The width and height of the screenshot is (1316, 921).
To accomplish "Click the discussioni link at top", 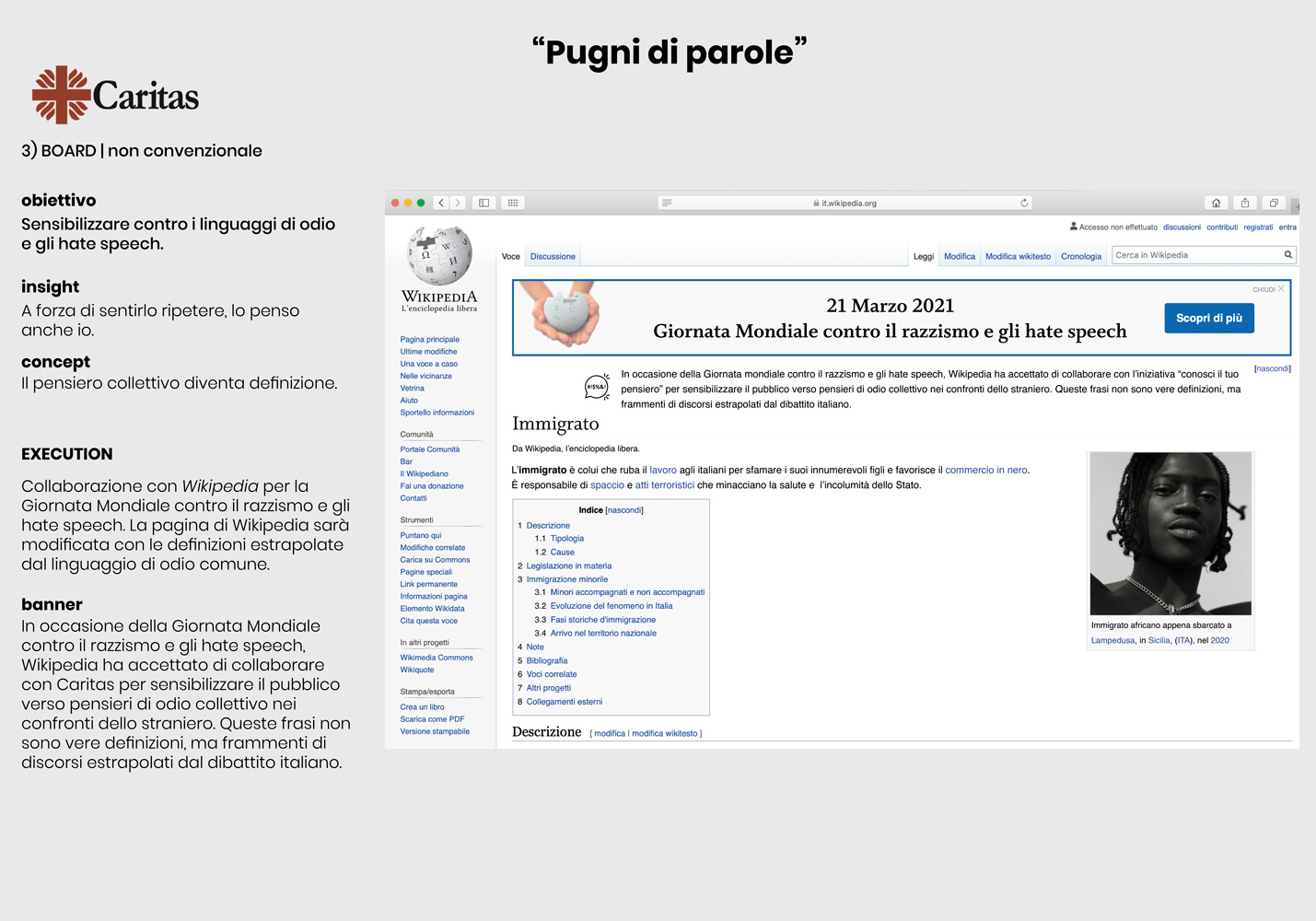I will (1182, 227).
